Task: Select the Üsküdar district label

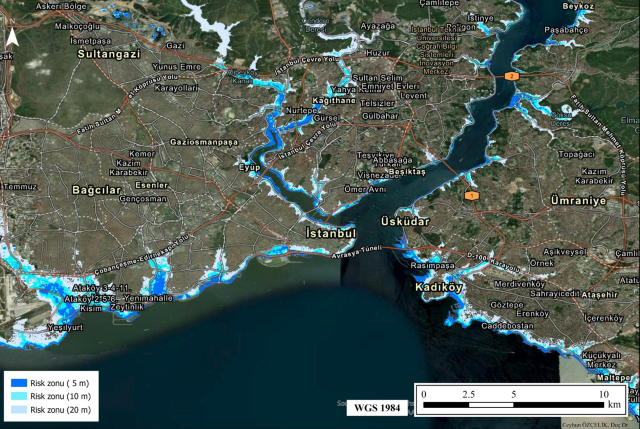Action: coord(405,220)
